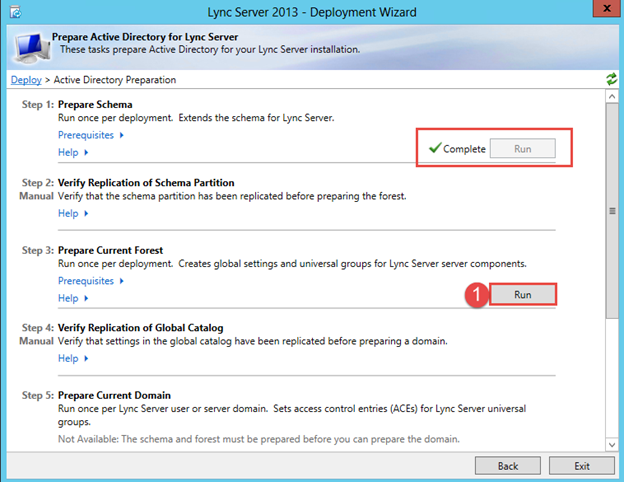Click the scrollbar down arrow
Image resolution: width=624 pixels, height=482 pixels.
pyautogui.click(x=611, y=442)
